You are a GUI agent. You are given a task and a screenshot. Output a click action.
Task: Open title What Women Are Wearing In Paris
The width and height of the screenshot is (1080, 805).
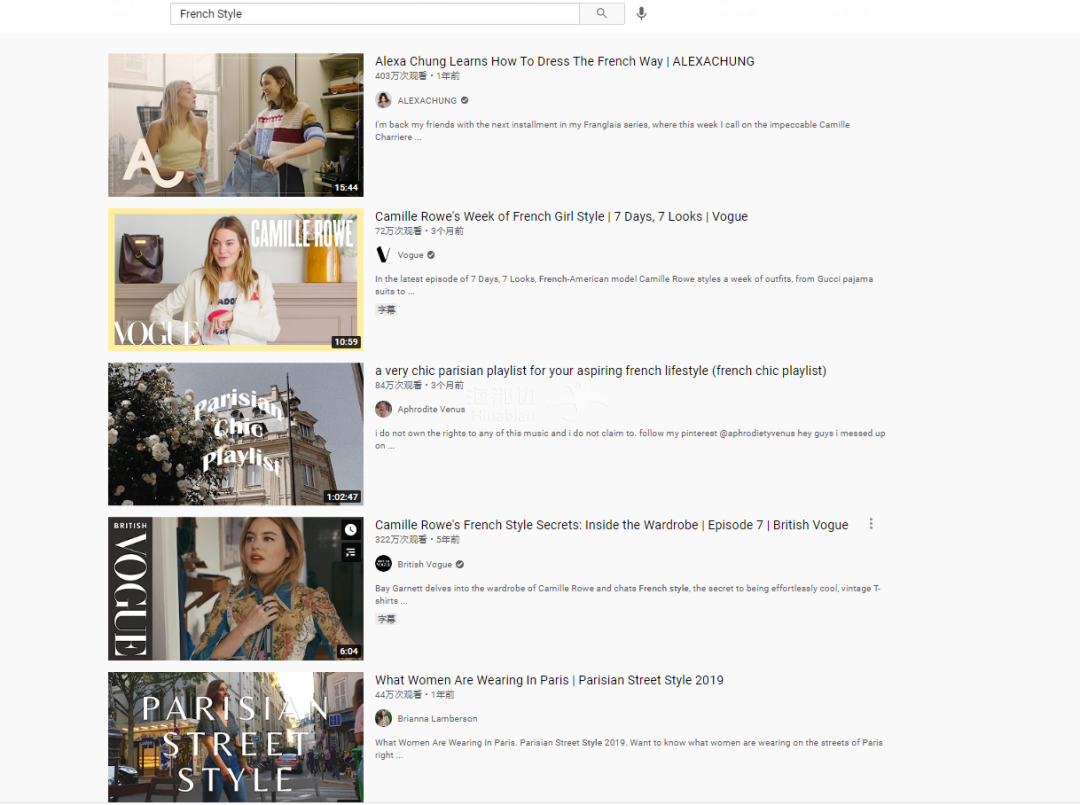tap(549, 680)
